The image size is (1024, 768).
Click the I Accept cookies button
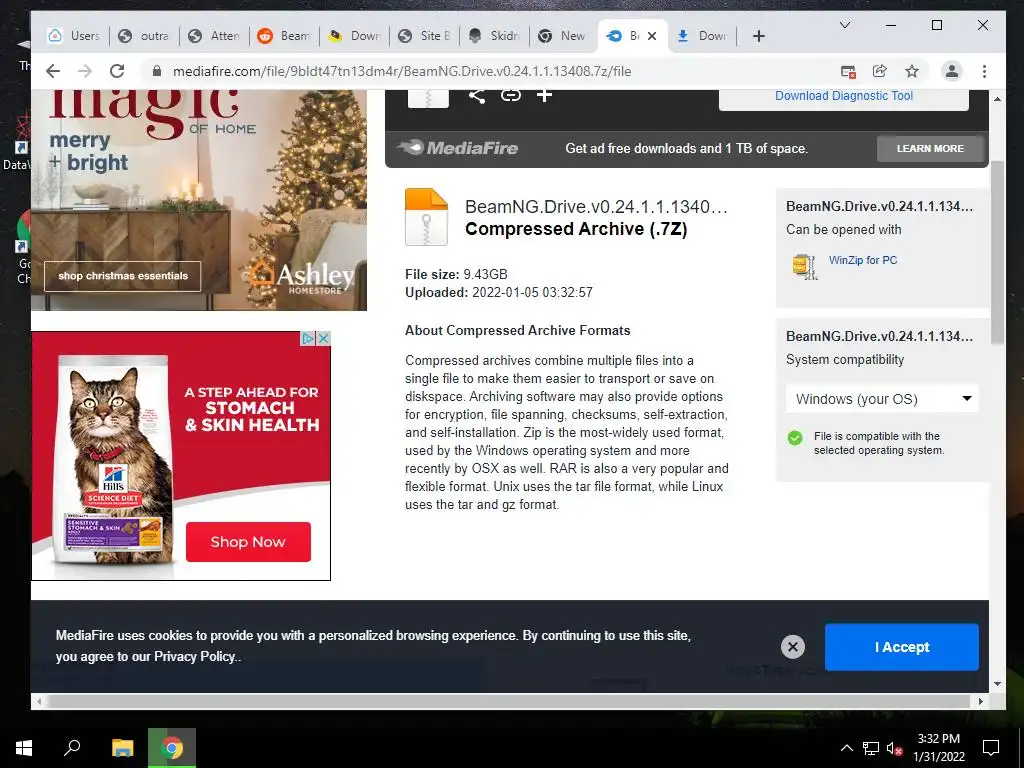[x=901, y=647]
